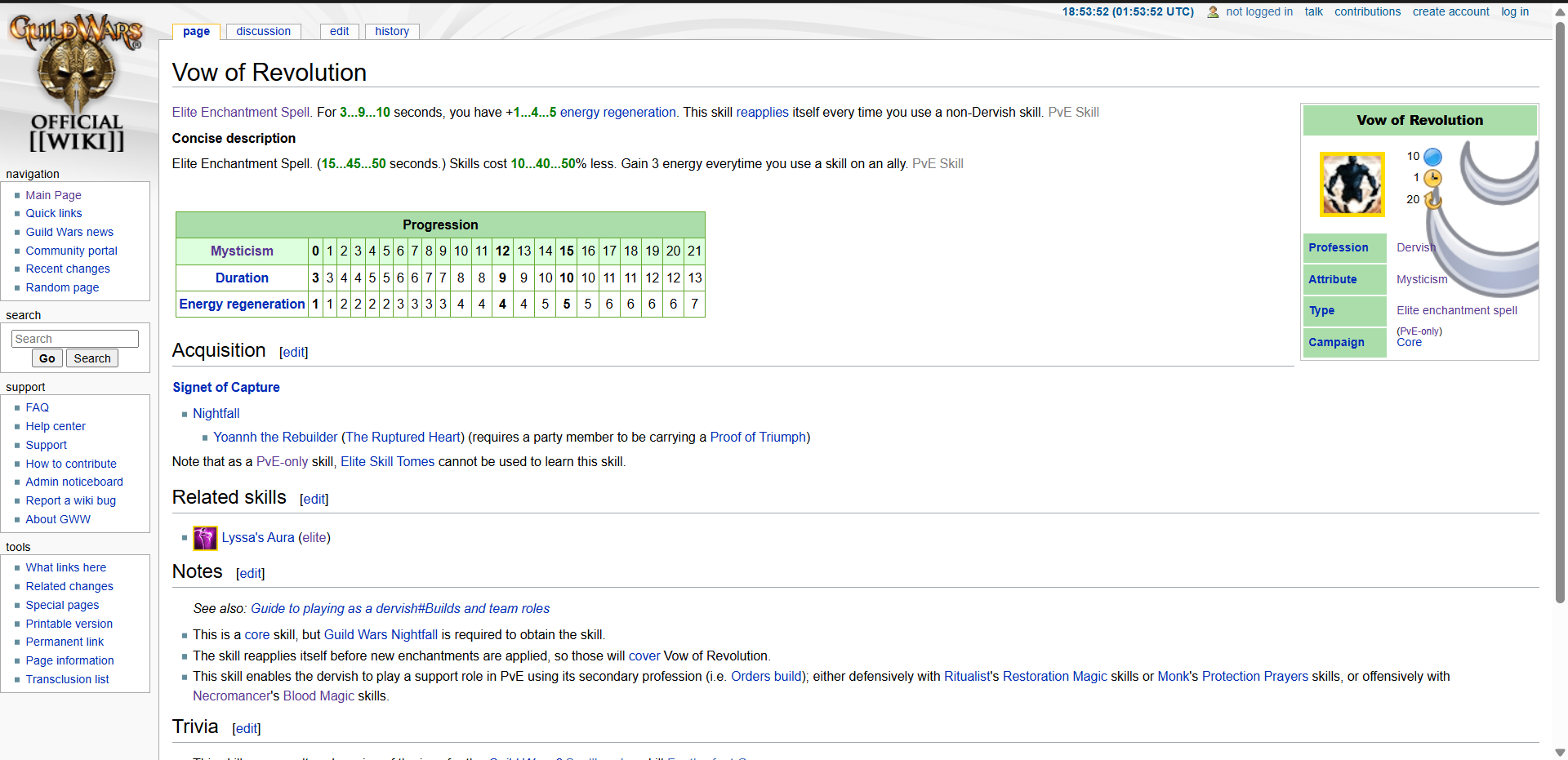Screen dimensions: 1568x760
Task: Click the Search button
Action: point(92,358)
